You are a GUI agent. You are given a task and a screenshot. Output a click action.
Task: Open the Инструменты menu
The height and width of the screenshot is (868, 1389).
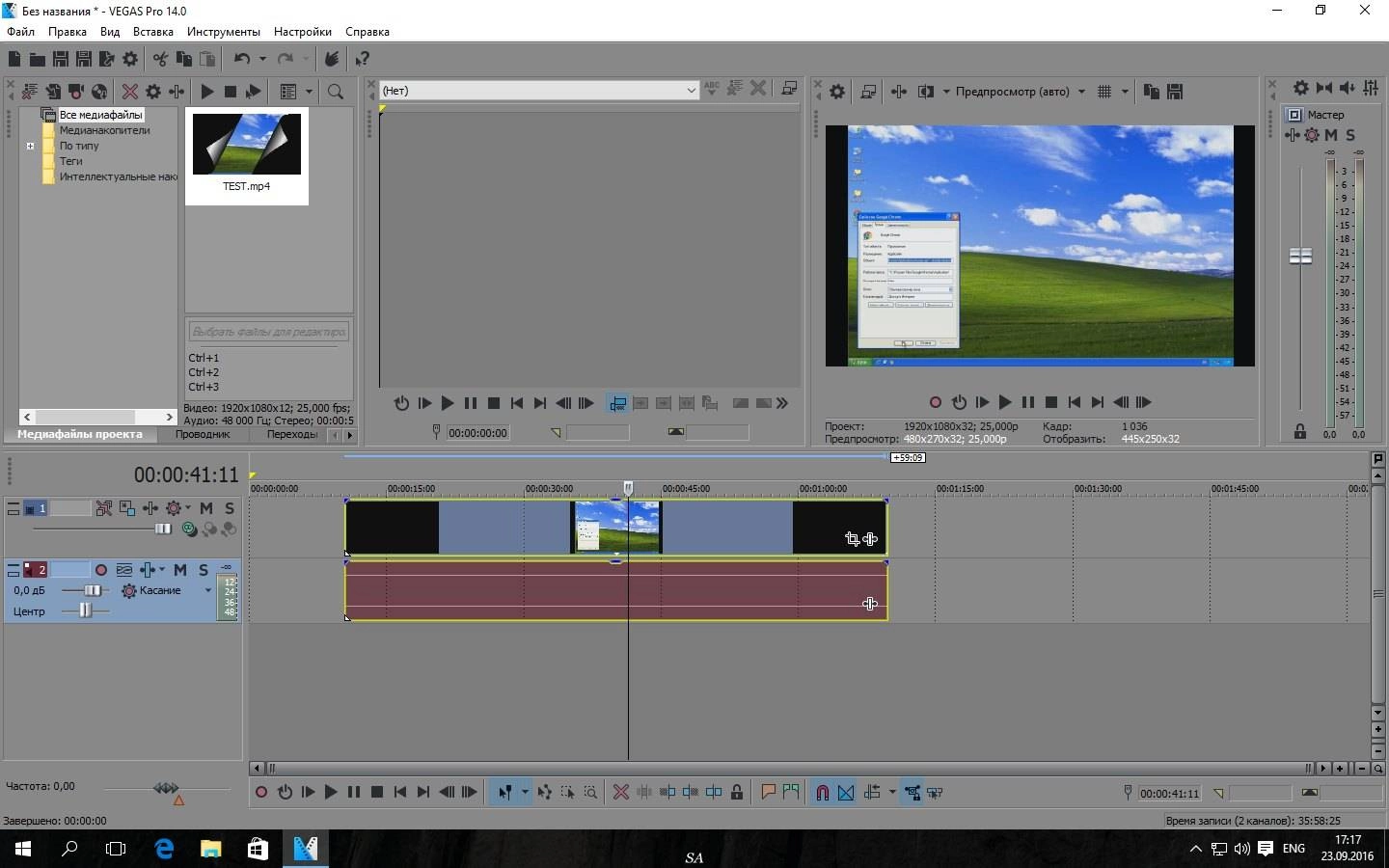tap(224, 32)
